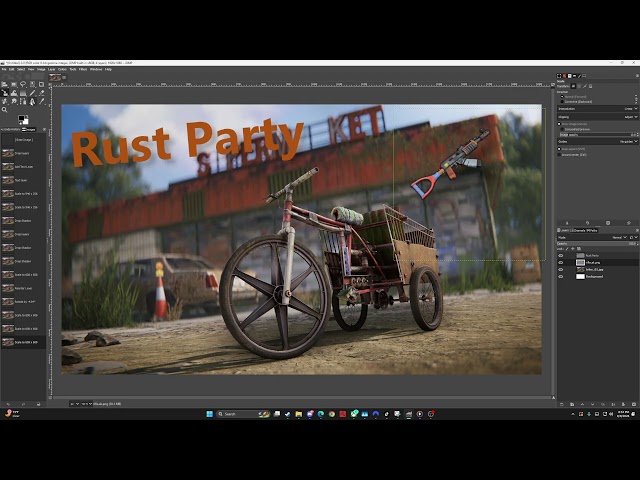Set transform target to selection icon

579,86
